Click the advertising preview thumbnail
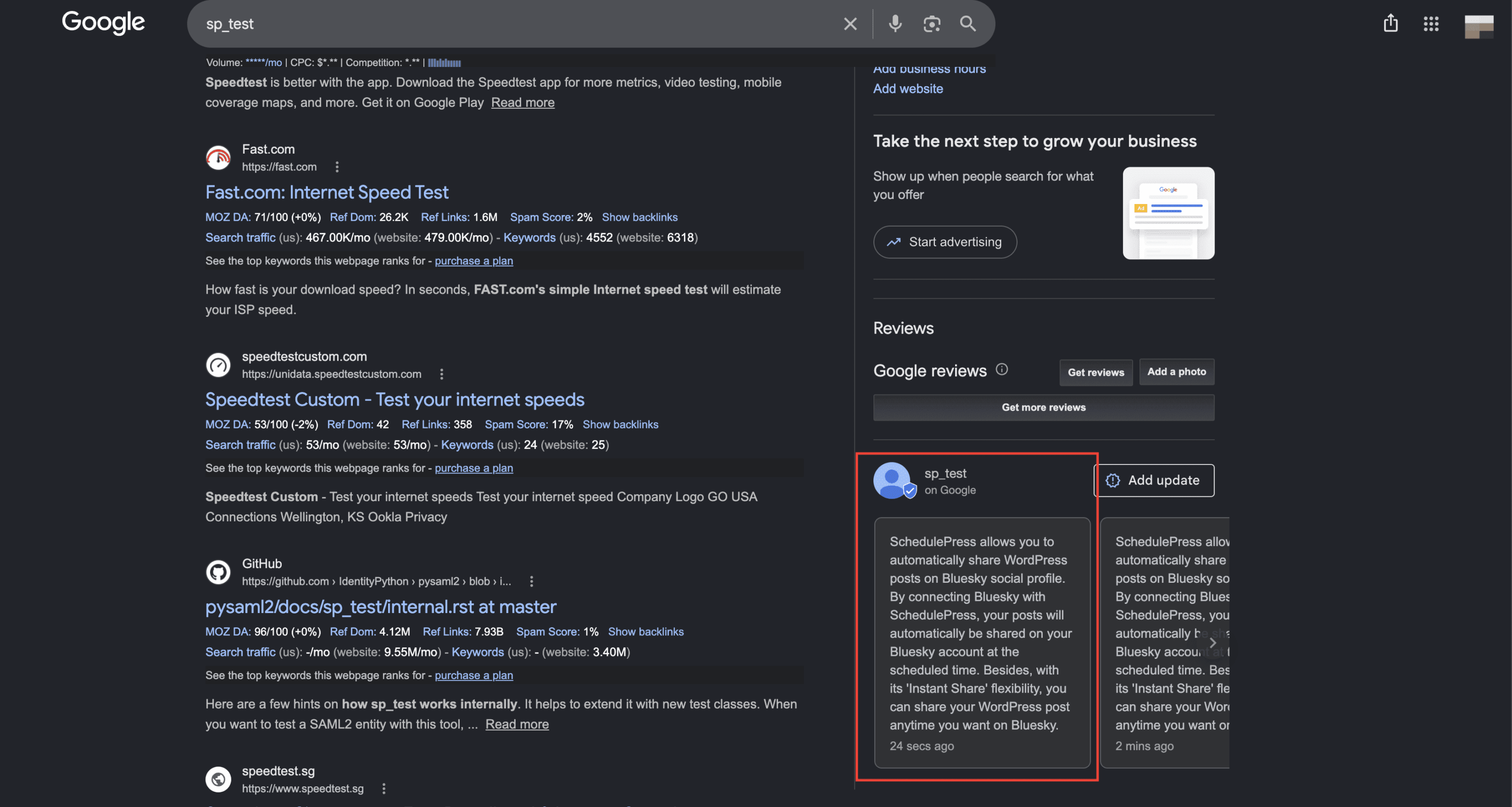This screenshot has width=1512, height=807. click(1169, 213)
